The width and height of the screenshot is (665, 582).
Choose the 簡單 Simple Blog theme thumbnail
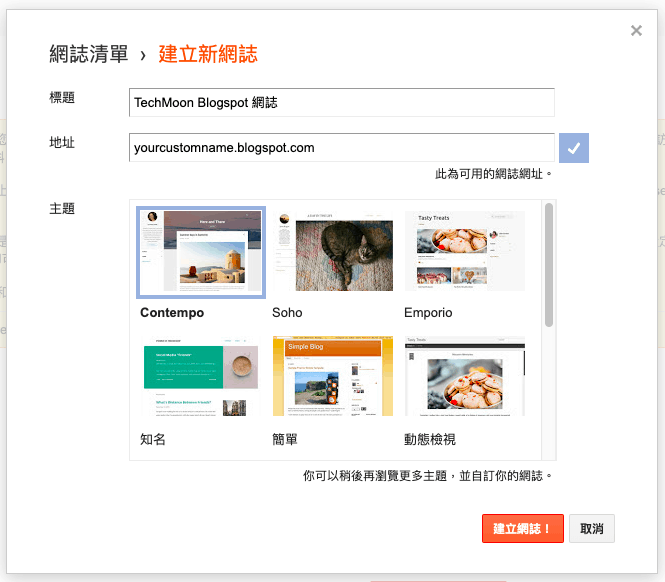click(x=333, y=377)
